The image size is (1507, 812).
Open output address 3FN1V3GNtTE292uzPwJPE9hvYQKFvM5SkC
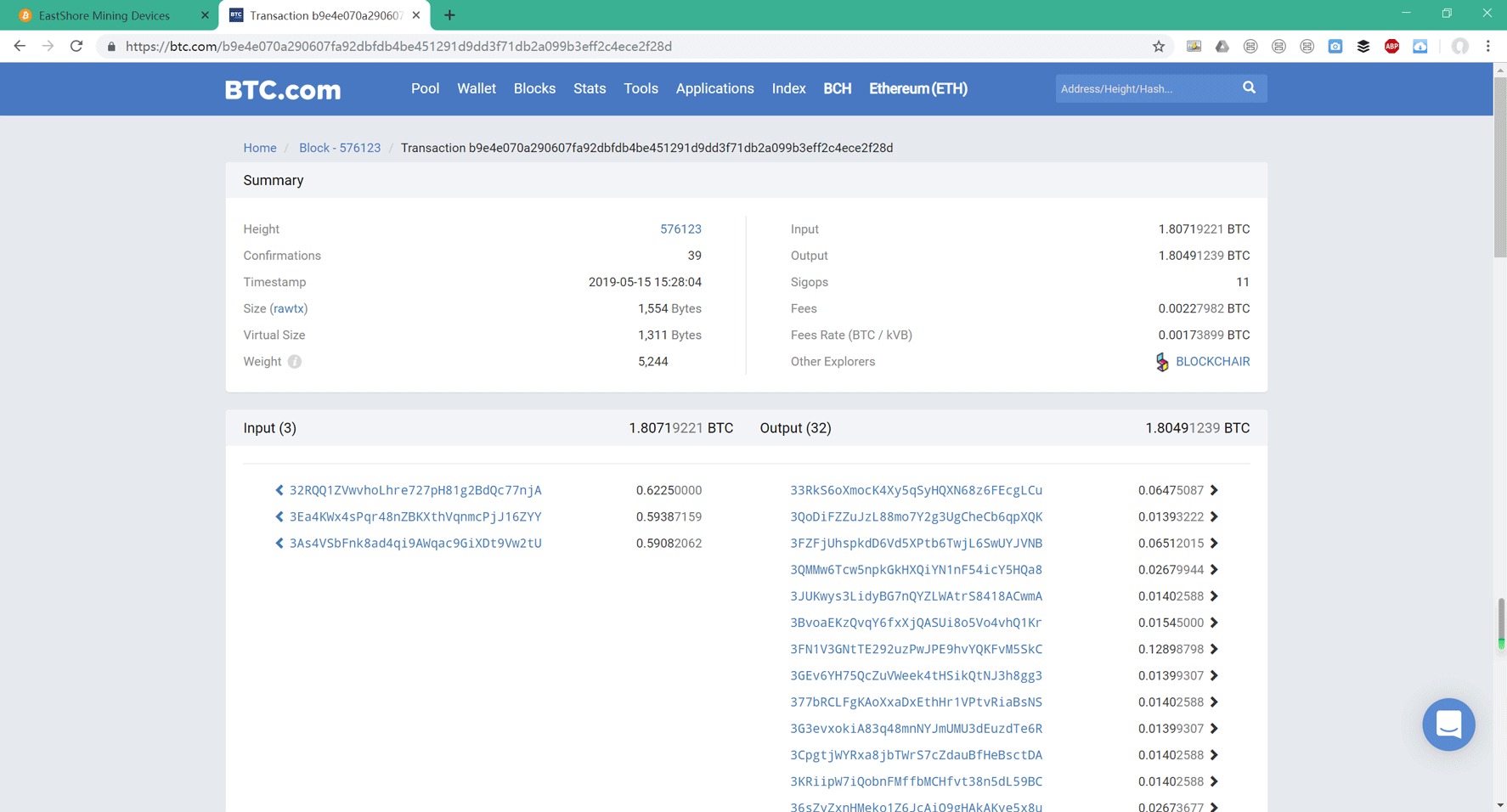pos(916,649)
